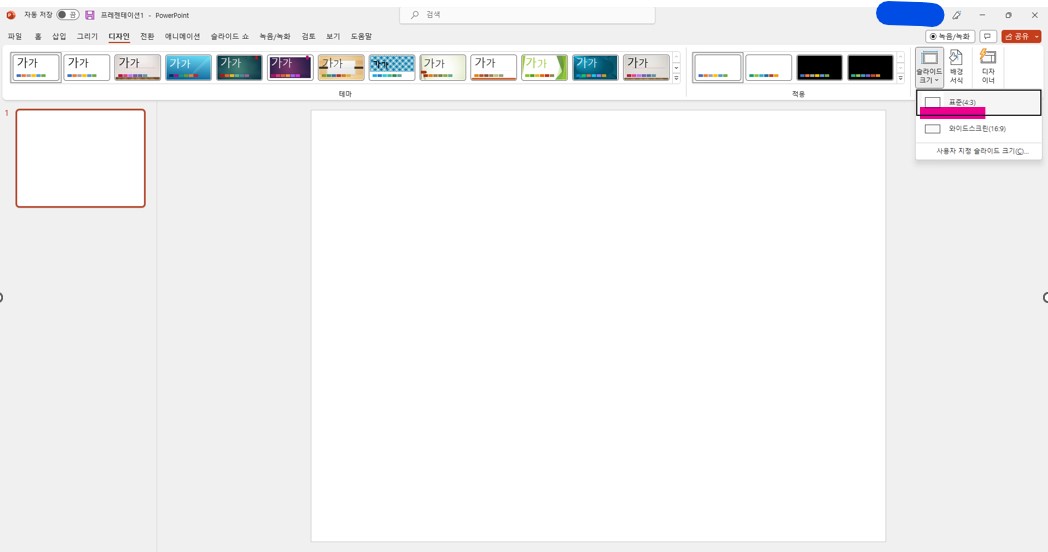This screenshot has width=1048, height=552.
Task: Click the PowerPoint app icon in title bar
Action: (x=11, y=15)
